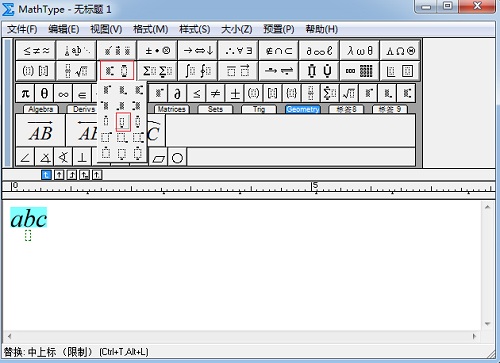Open the boxes templates palette
The image size is (500, 363).
[400, 71]
